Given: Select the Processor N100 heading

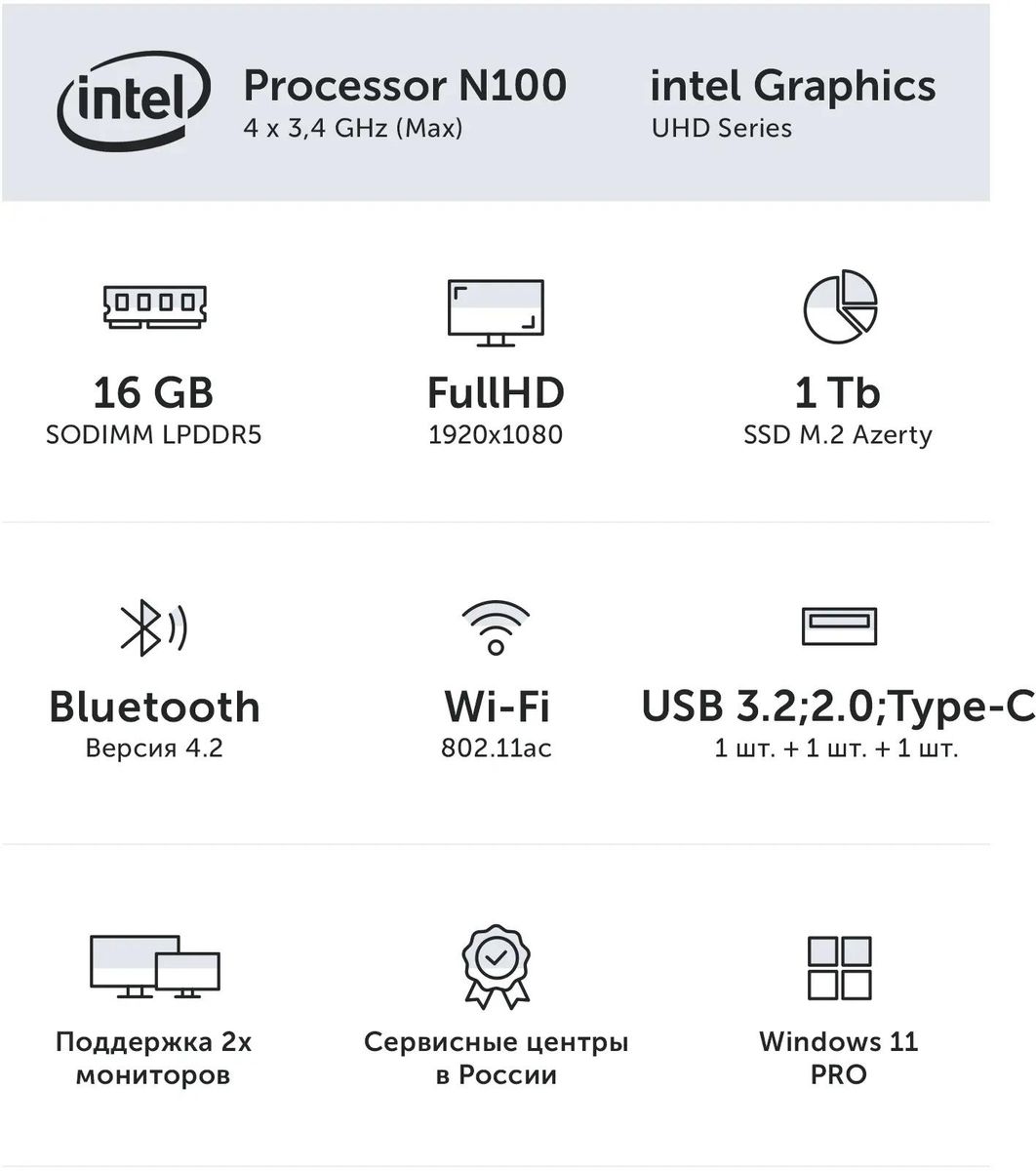Looking at the screenshot, I should (x=404, y=86).
